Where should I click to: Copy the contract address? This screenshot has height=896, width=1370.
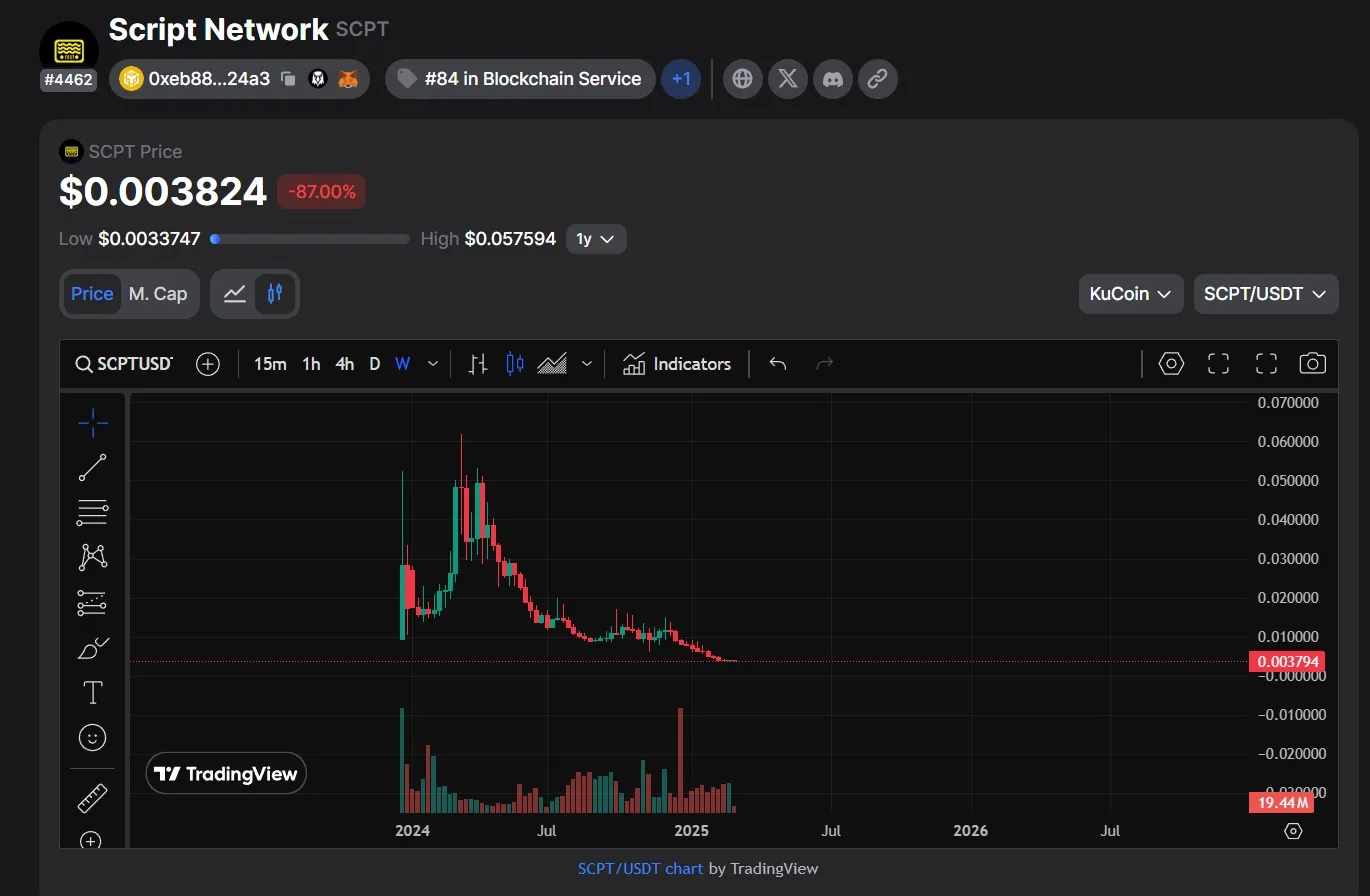tap(288, 79)
